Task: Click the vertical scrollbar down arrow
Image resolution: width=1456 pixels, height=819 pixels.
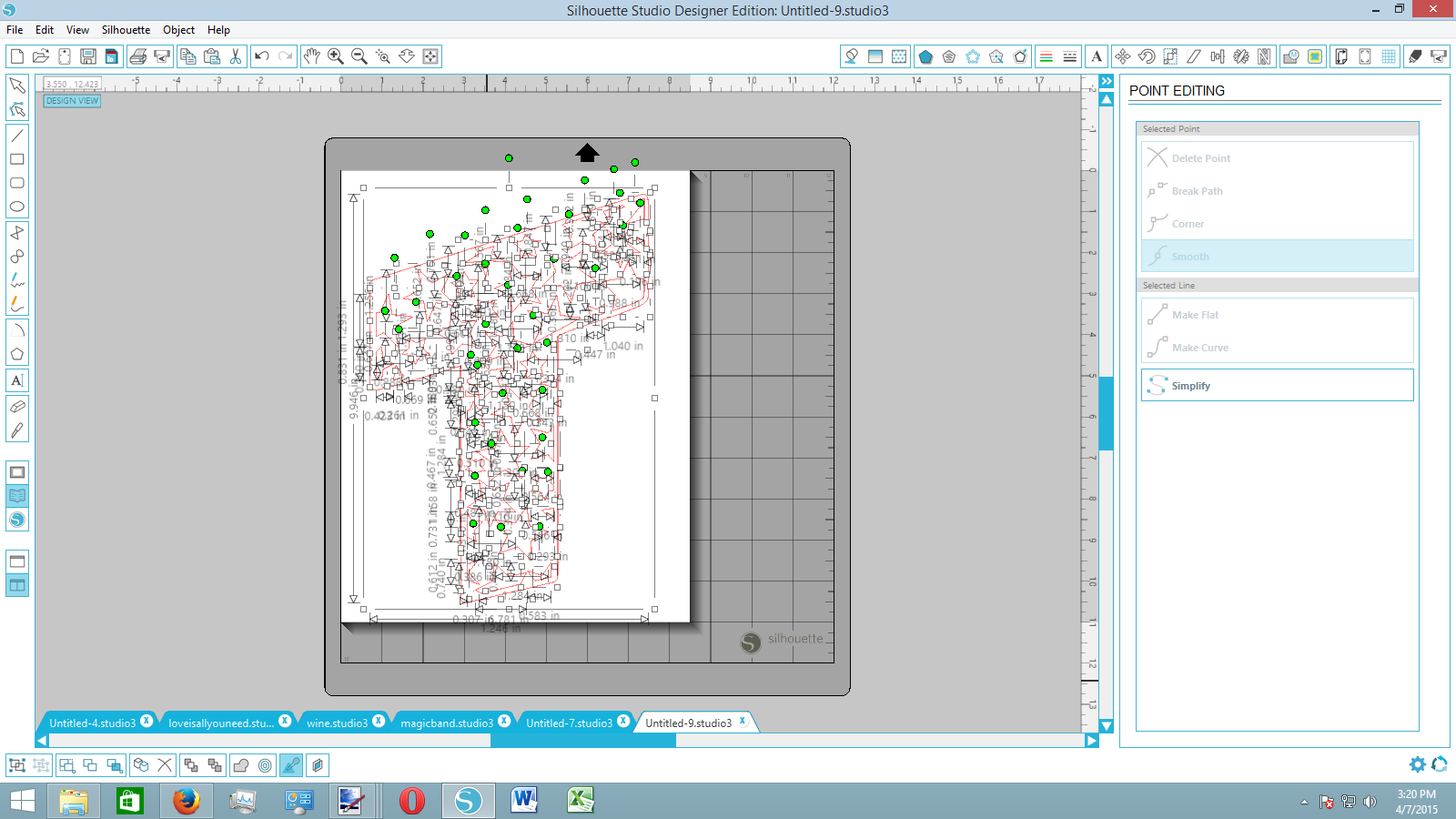Action: 1107,725
